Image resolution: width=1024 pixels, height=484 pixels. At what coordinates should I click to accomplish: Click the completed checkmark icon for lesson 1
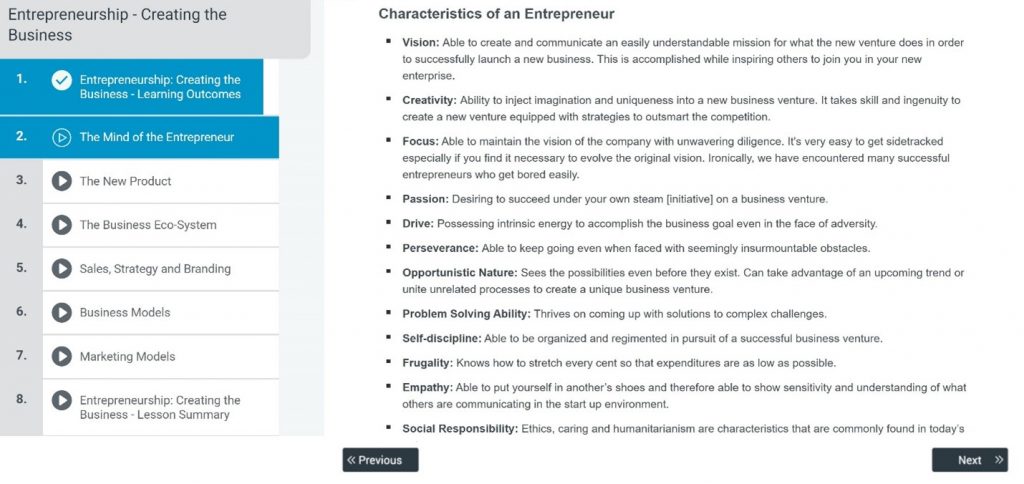[62, 81]
